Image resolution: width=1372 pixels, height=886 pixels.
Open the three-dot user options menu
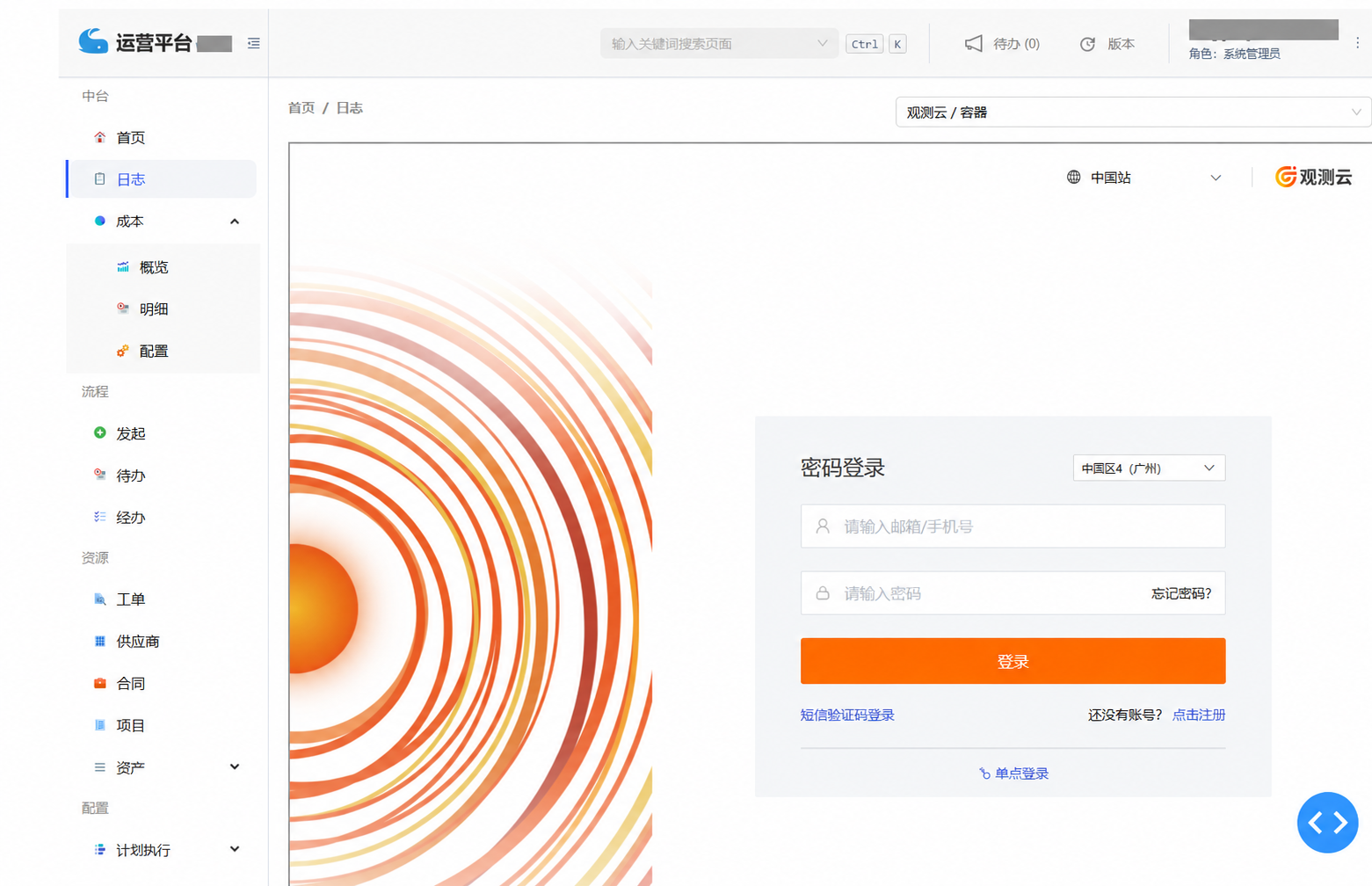point(1357,42)
